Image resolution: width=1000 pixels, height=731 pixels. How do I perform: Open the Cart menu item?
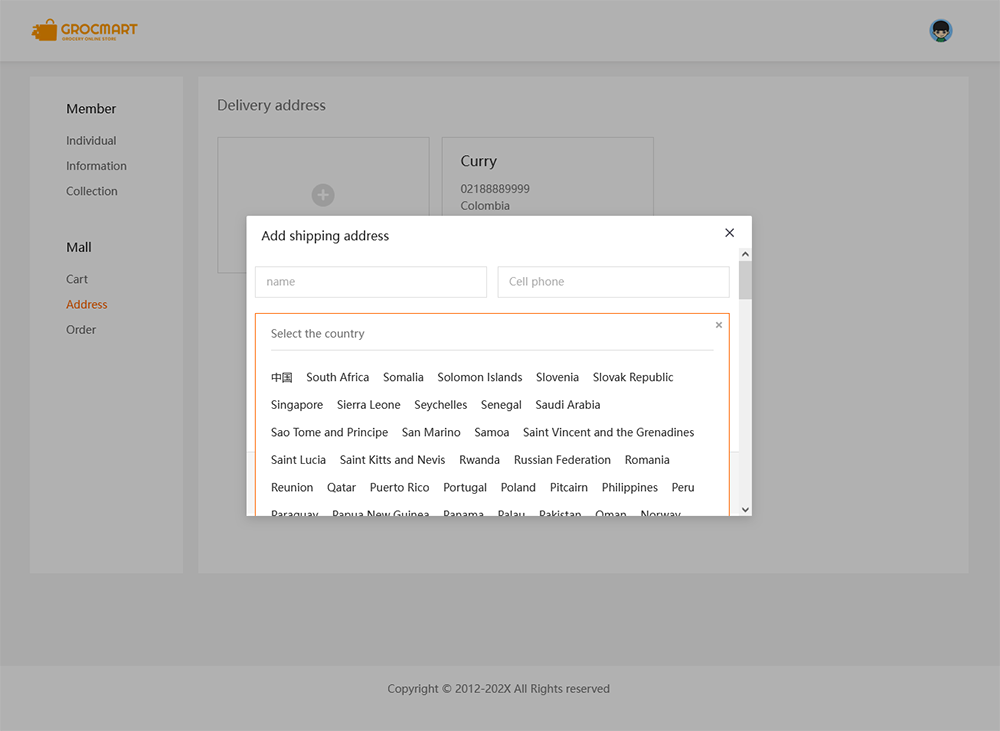[x=77, y=279]
